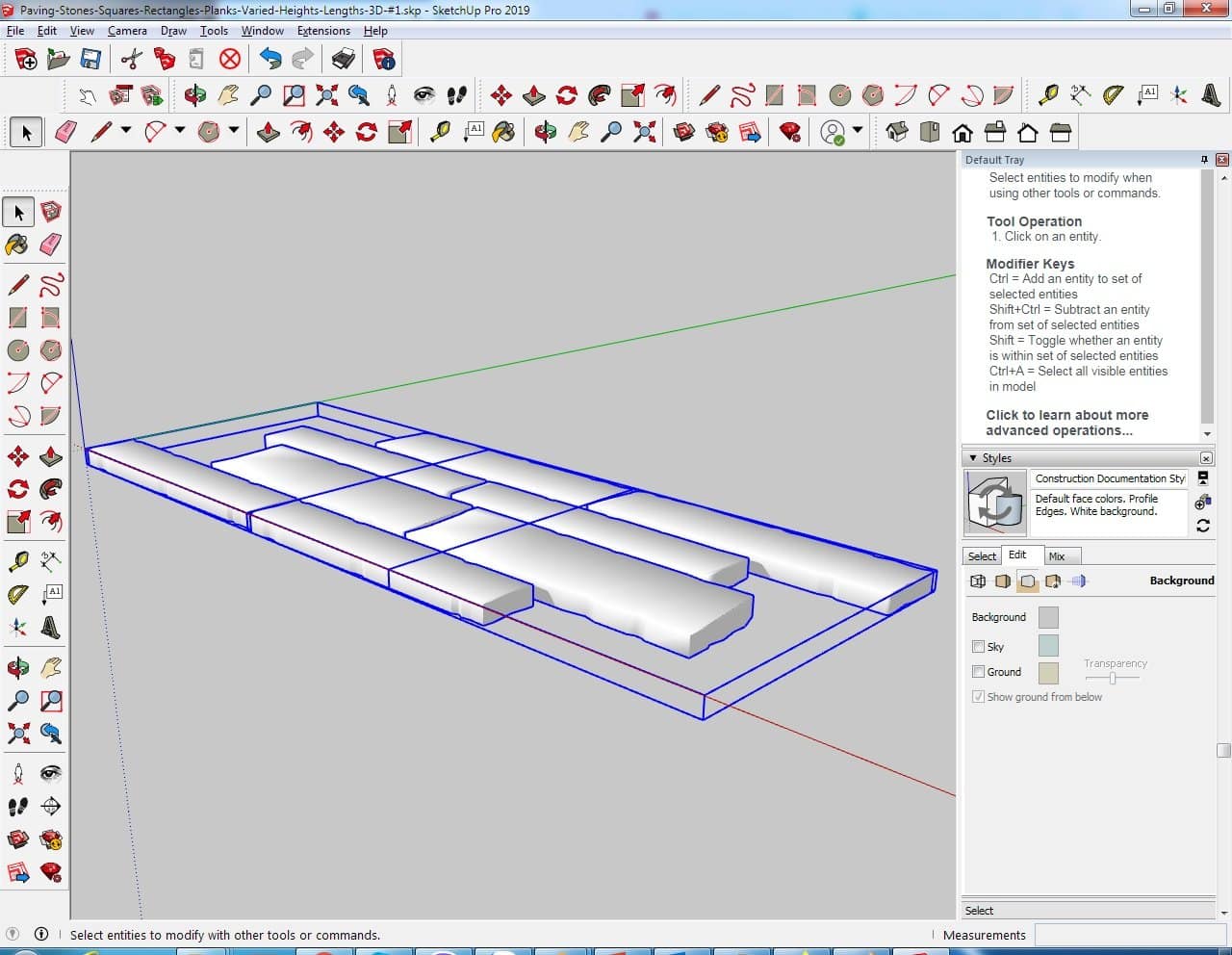This screenshot has height=955, width=1232.
Task: Click the Iso house view icon
Action: click(x=896, y=132)
